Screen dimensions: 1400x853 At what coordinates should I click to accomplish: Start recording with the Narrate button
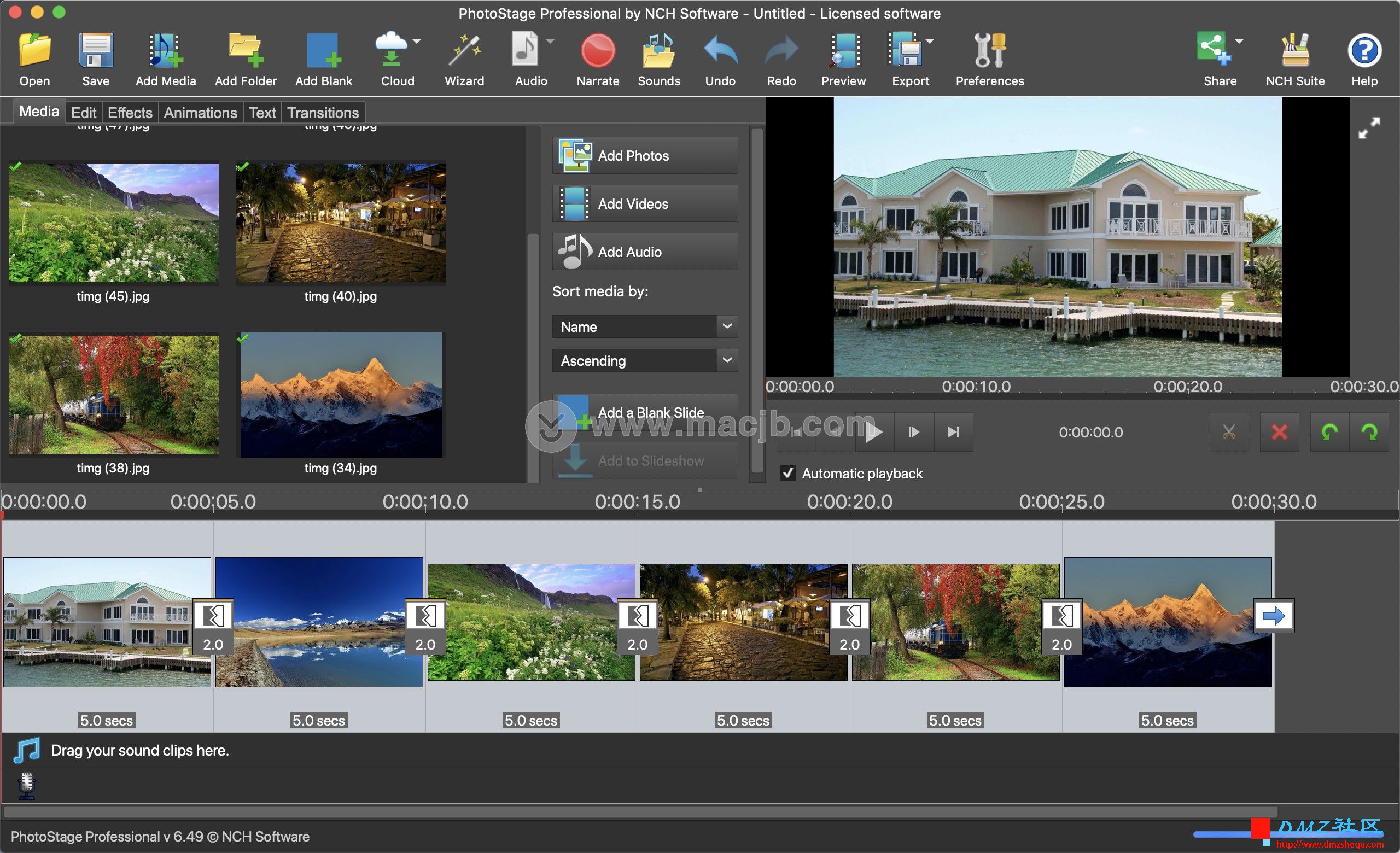(x=598, y=50)
